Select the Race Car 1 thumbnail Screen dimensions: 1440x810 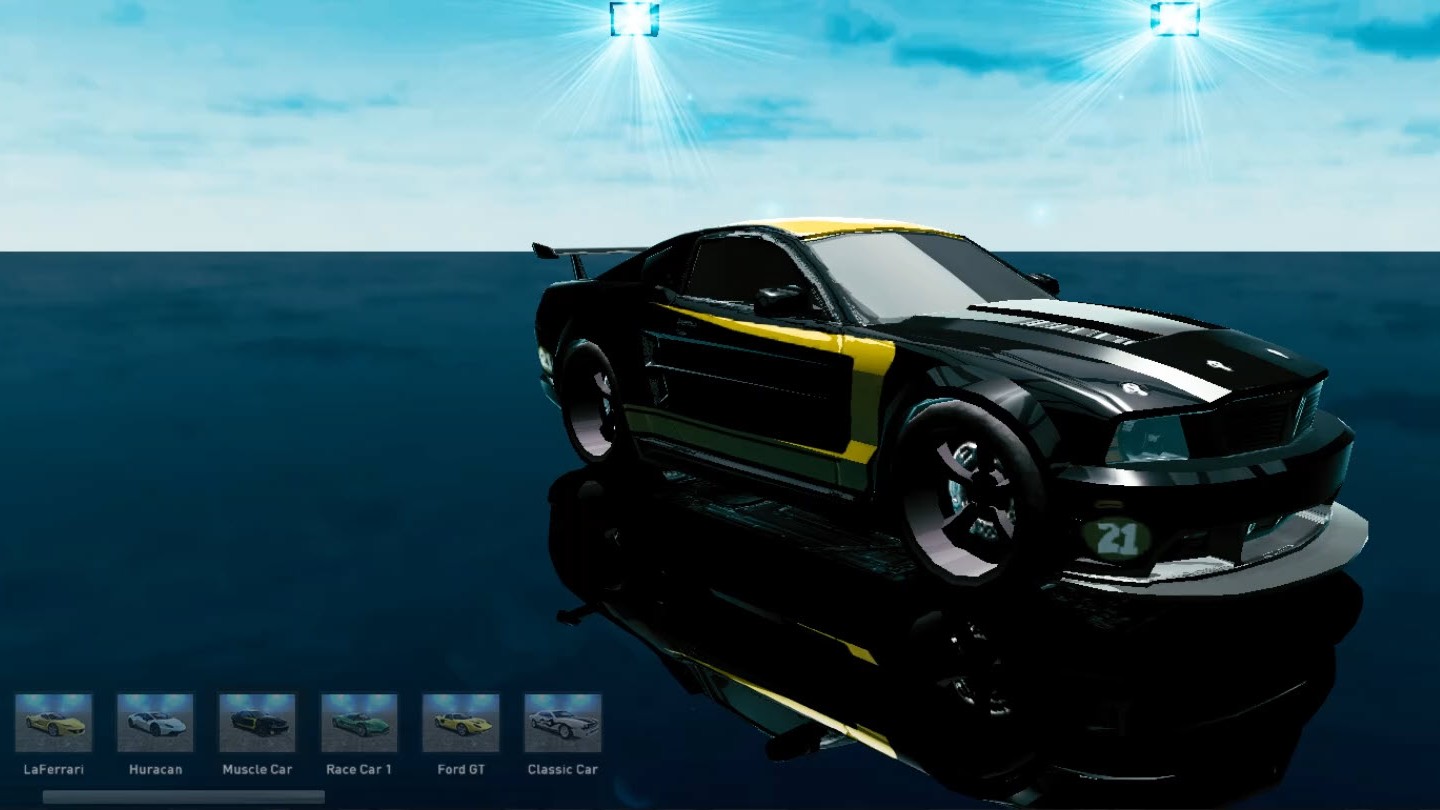point(359,723)
